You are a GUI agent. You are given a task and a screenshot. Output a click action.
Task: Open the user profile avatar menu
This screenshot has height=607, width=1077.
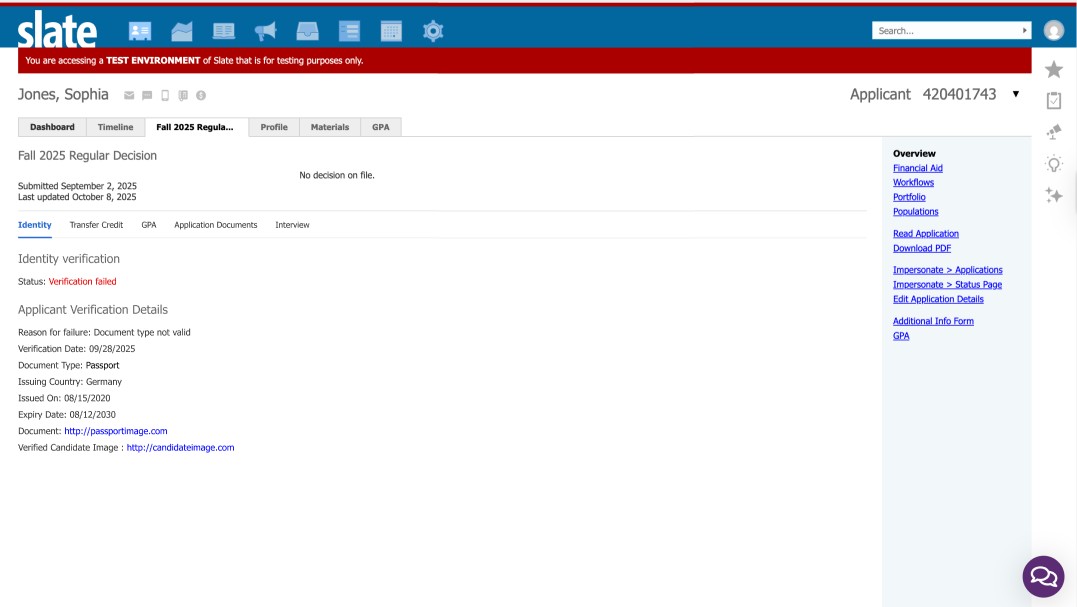(x=1053, y=31)
